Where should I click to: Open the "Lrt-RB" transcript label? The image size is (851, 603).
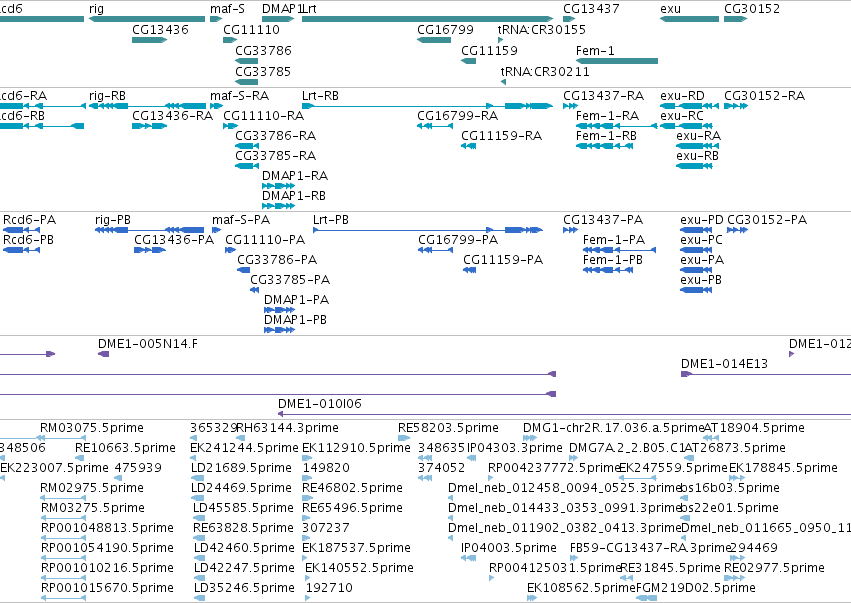[x=320, y=96]
